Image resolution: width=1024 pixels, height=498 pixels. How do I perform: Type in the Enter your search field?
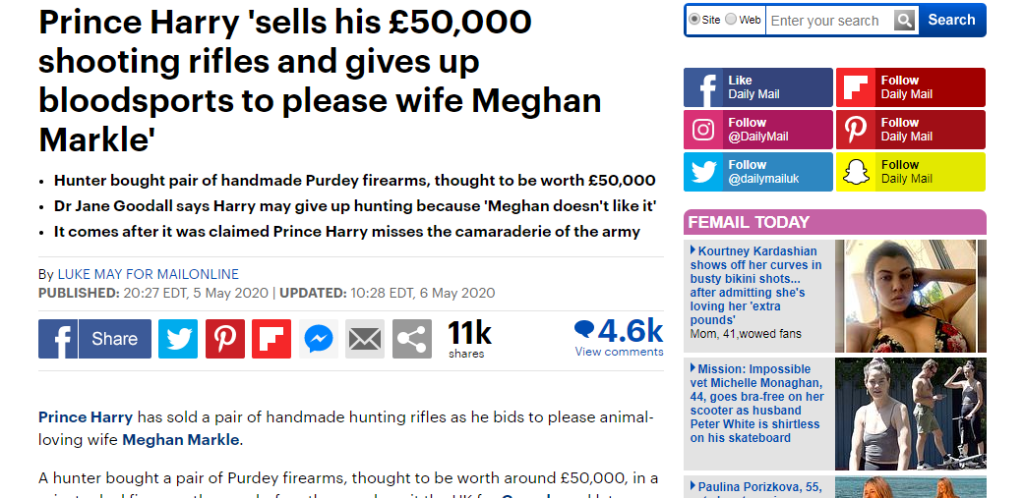(828, 20)
